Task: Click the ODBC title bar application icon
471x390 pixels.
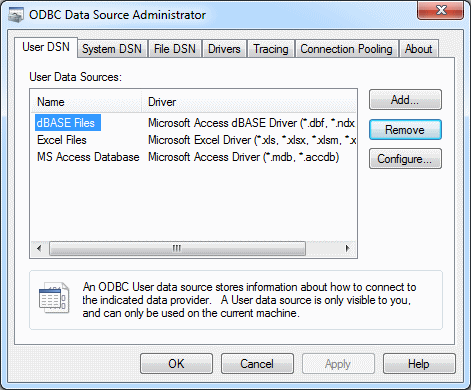Action: (x=16, y=15)
